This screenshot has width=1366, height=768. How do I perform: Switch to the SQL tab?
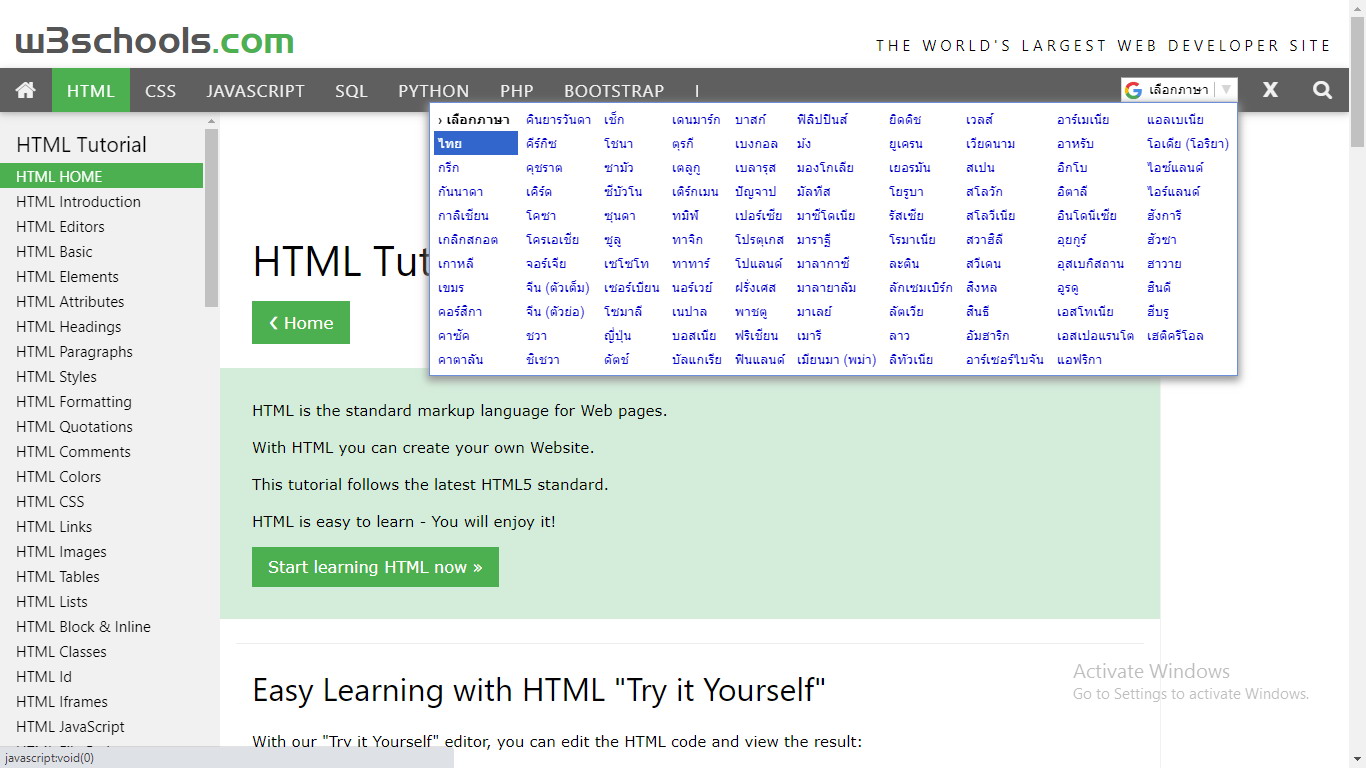coord(351,90)
